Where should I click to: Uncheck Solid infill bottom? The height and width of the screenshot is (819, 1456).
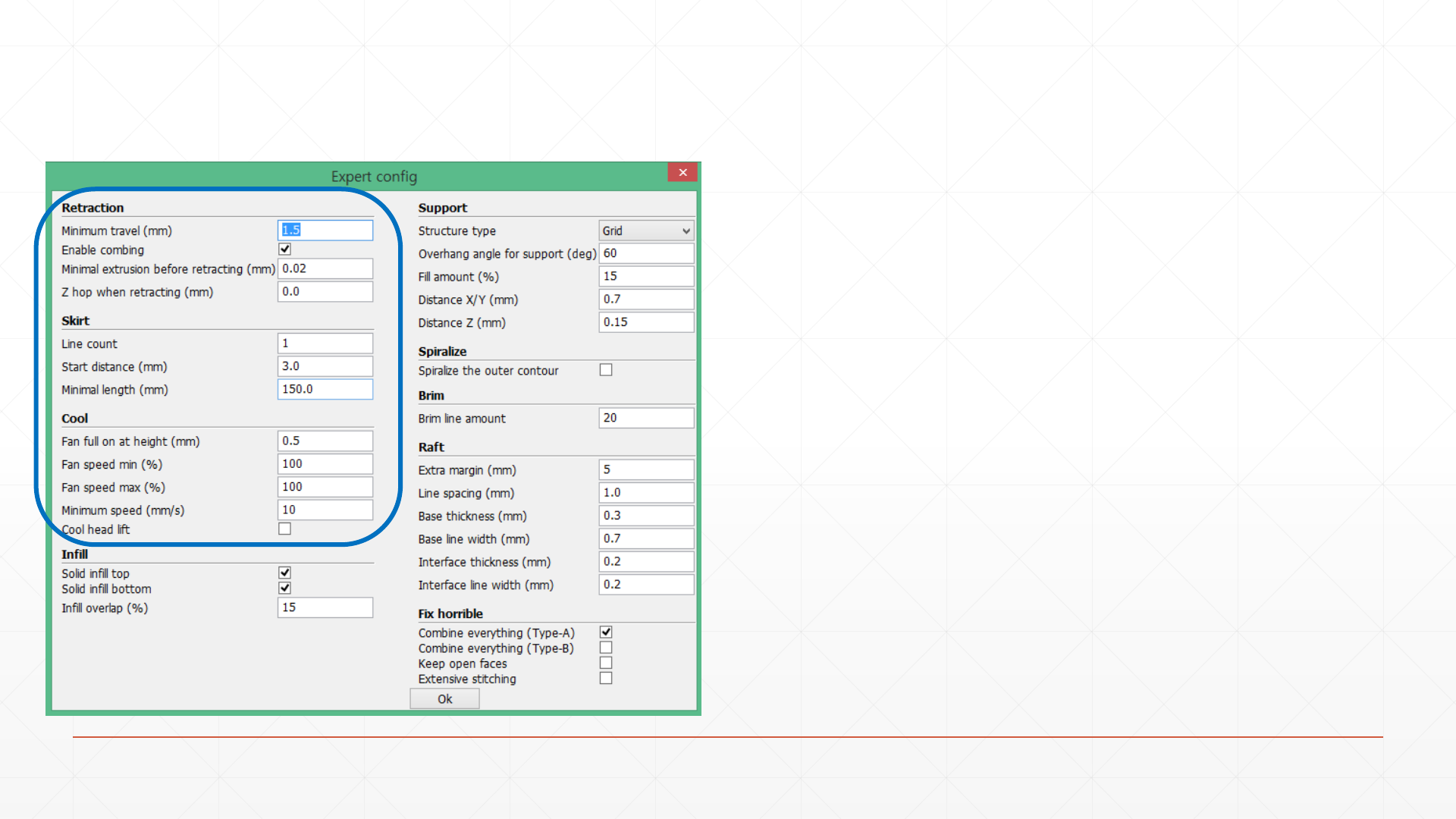click(285, 588)
